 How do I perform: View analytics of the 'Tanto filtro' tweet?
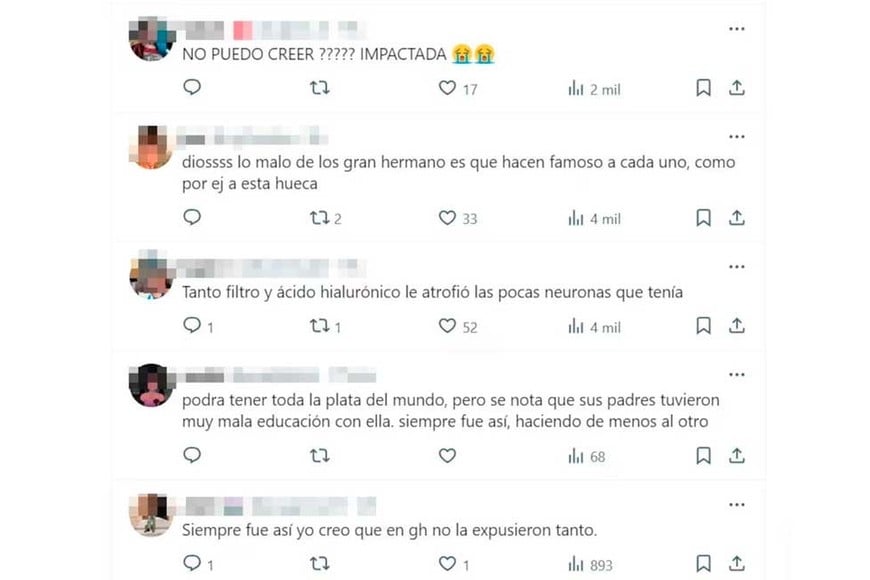576,326
